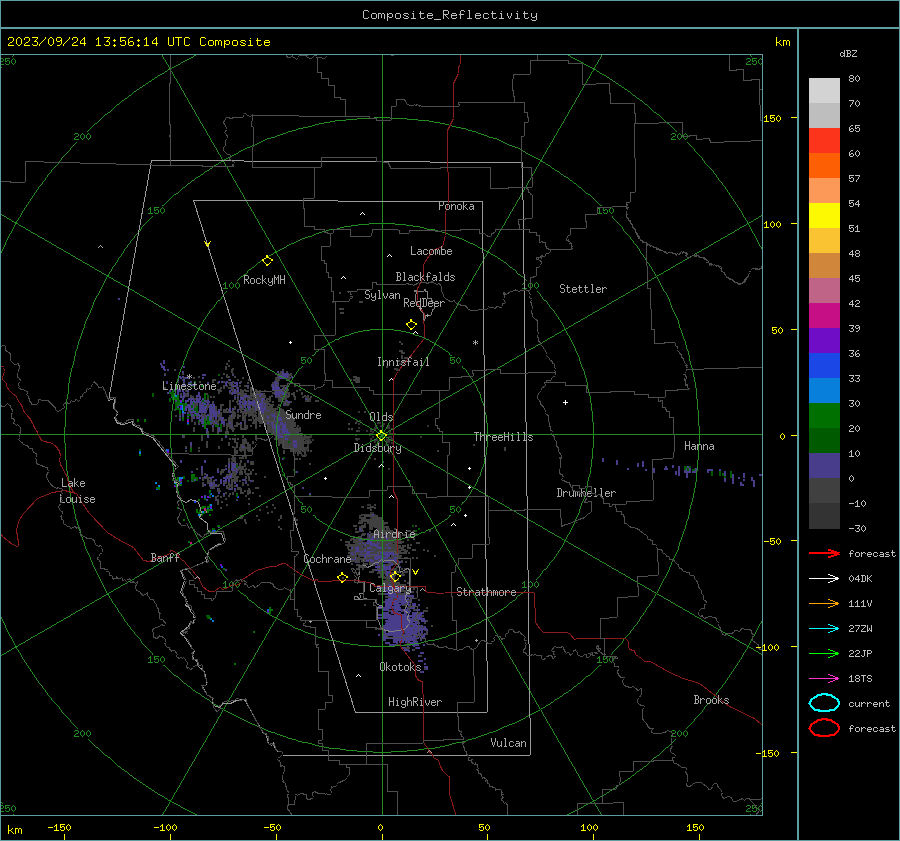Viewport: 900px width, 841px height.
Task: Click the 'current' legend label
Action: click(x=868, y=703)
